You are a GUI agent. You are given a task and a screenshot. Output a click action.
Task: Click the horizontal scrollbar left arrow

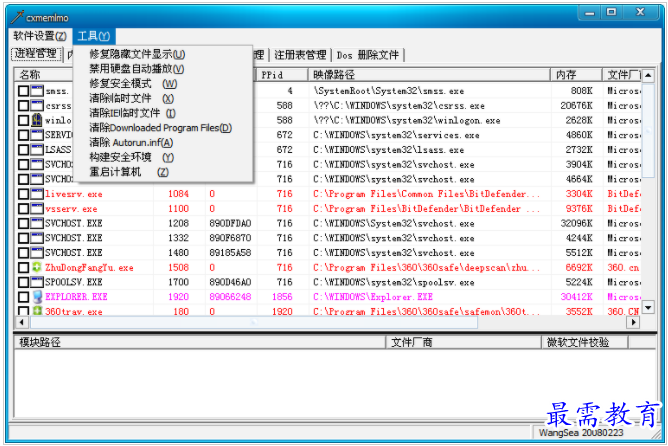pyautogui.click(x=22, y=322)
